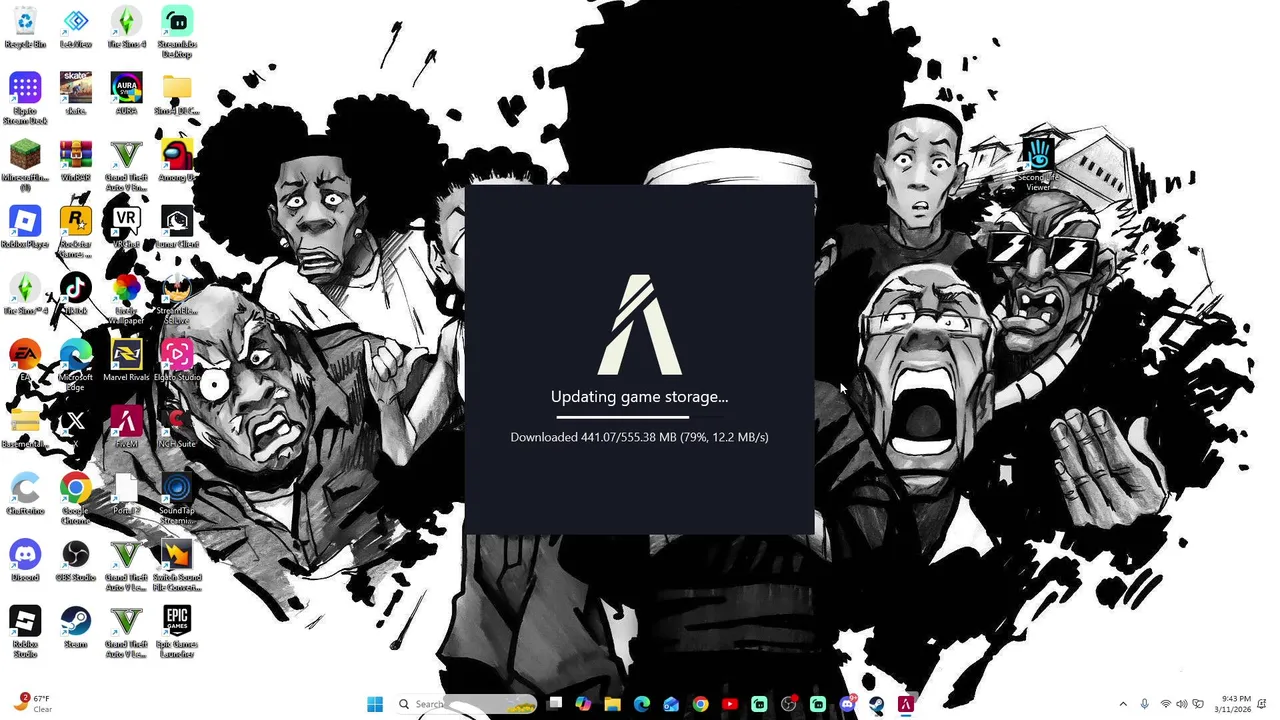Open the Microsoft Edge desktop shortcut
Viewport: 1280px width, 720px height.
76,365
